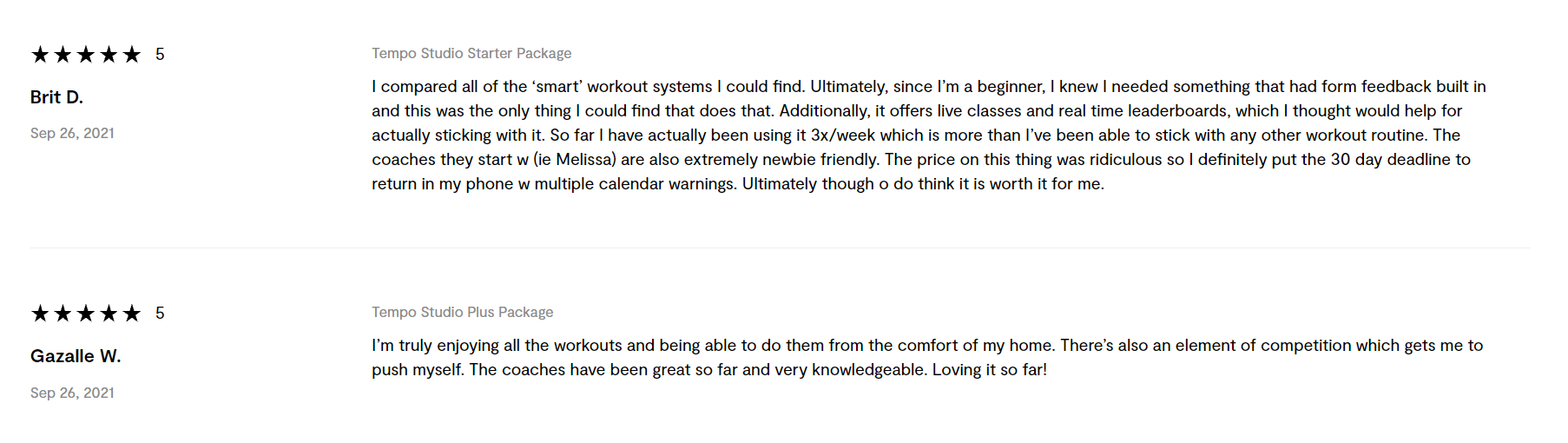Viewport: 1568px width, 443px height.
Task: Click Brit D.'s review text about smart workouts
Action: [x=929, y=135]
